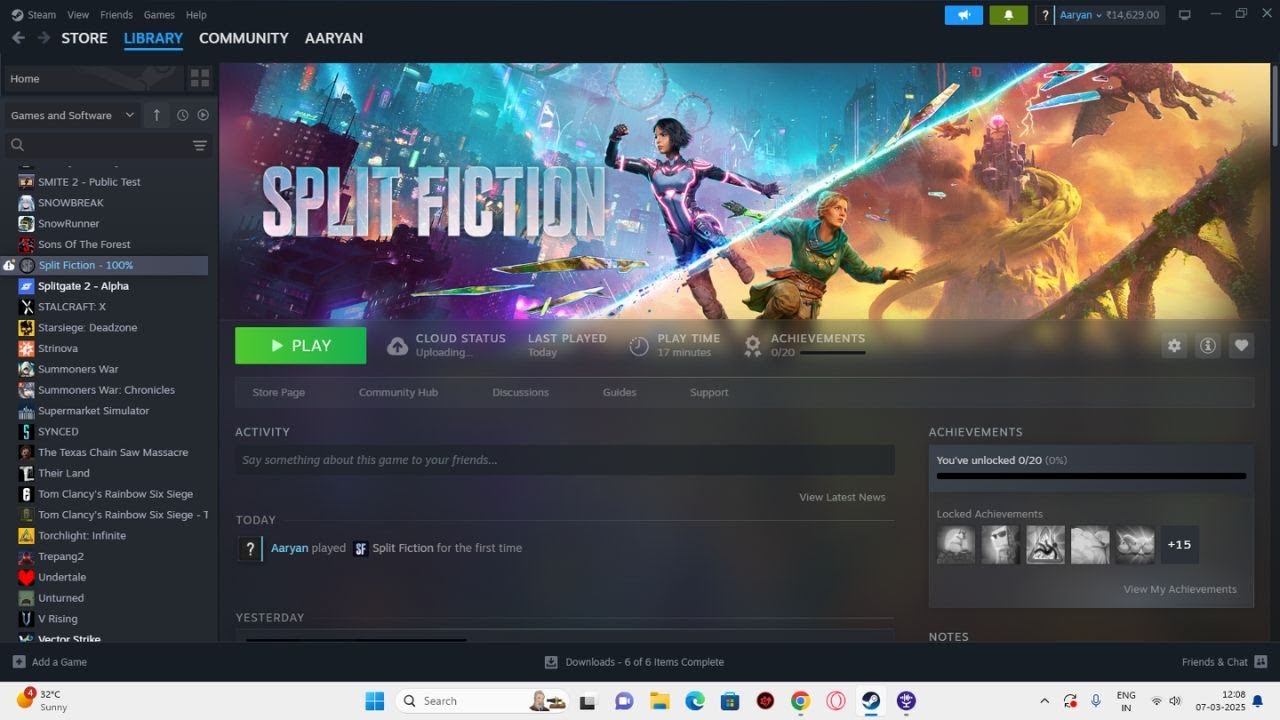Open the Support link
The image size is (1280, 720).
pyautogui.click(x=709, y=393)
